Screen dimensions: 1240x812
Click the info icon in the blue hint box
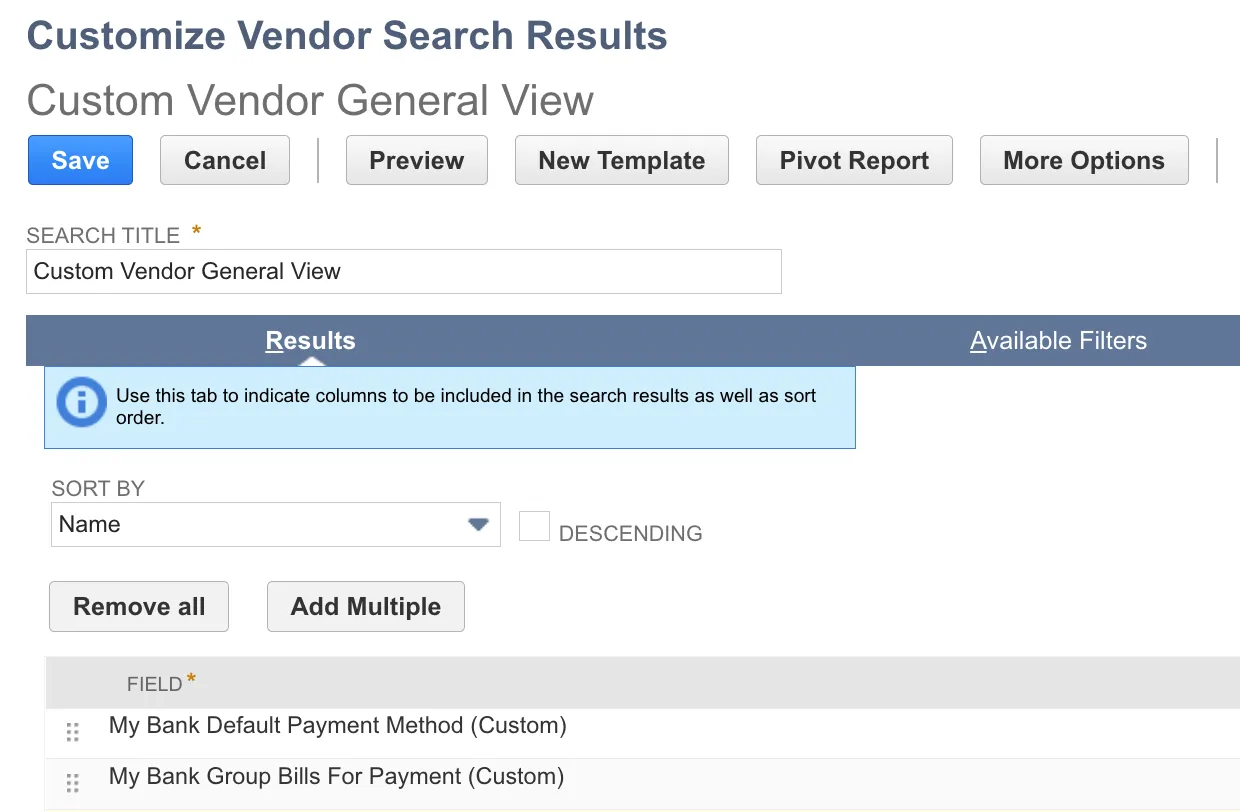pyautogui.click(x=81, y=402)
